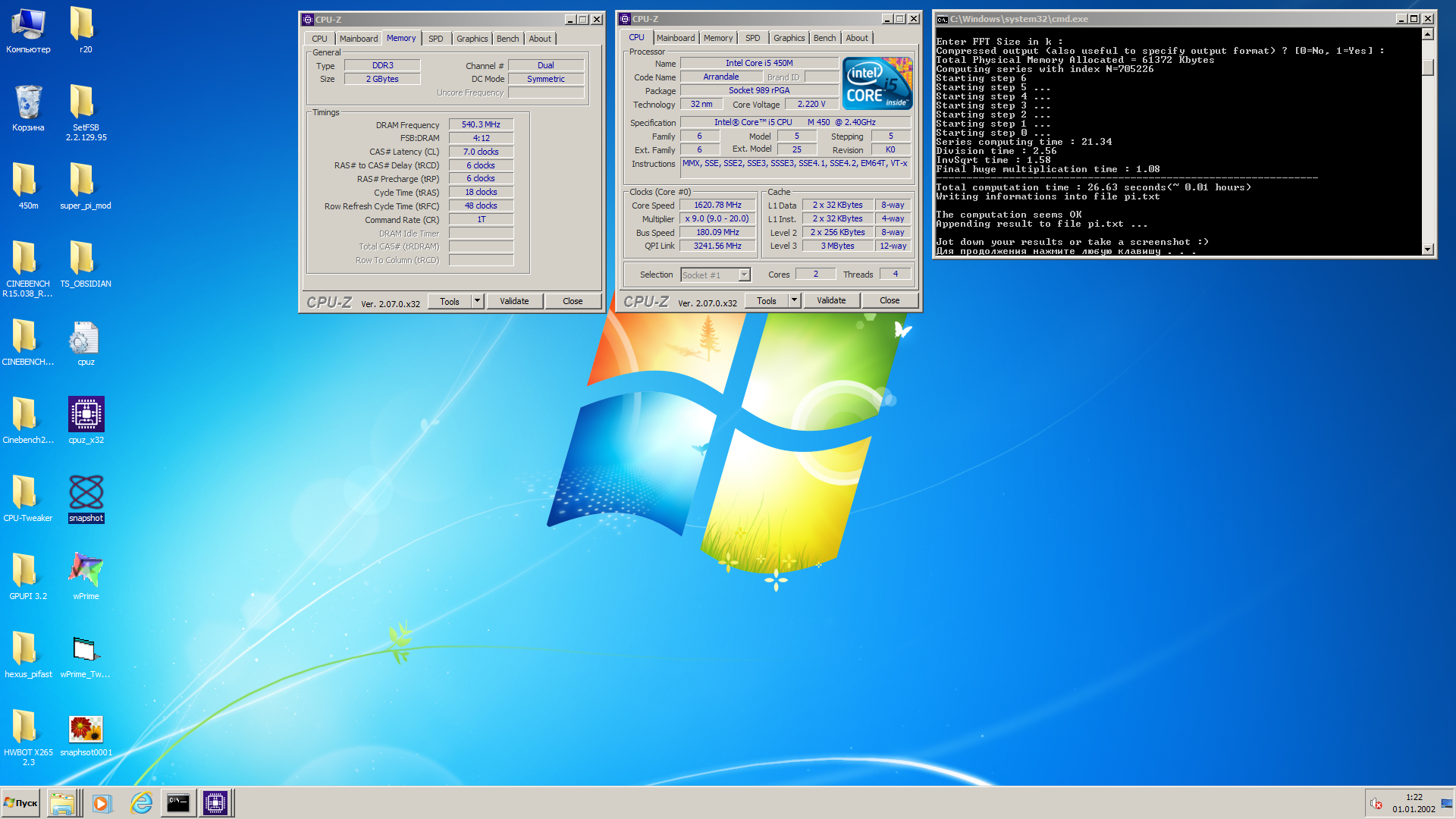Select the HWBOT X265 2.3 folder
This screenshot has height=819, width=1456.
28,738
